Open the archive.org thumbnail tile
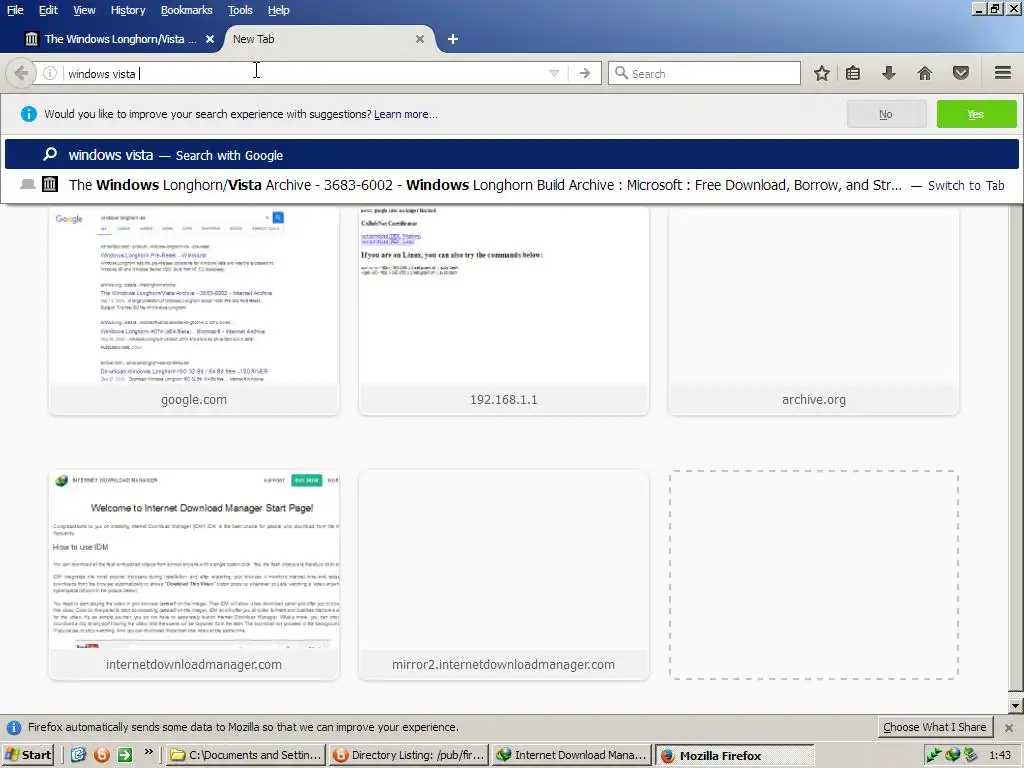The height and width of the screenshot is (768, 1024). coord(814,310)
